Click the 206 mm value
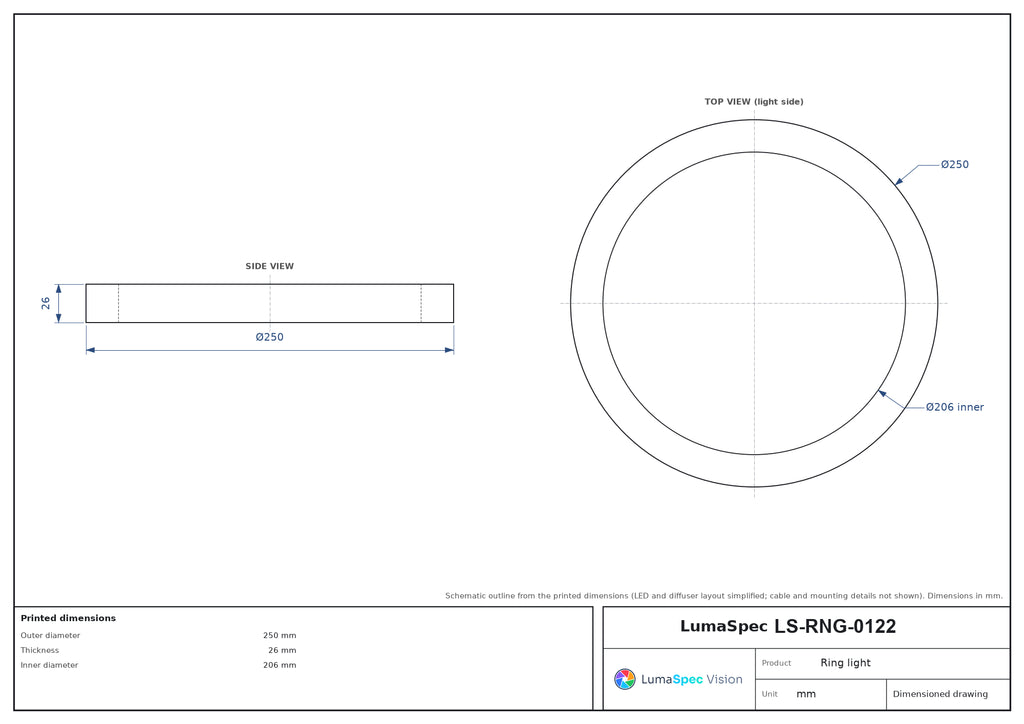The width and height of the screenshot is (1024, 724). tap(280, 665)
